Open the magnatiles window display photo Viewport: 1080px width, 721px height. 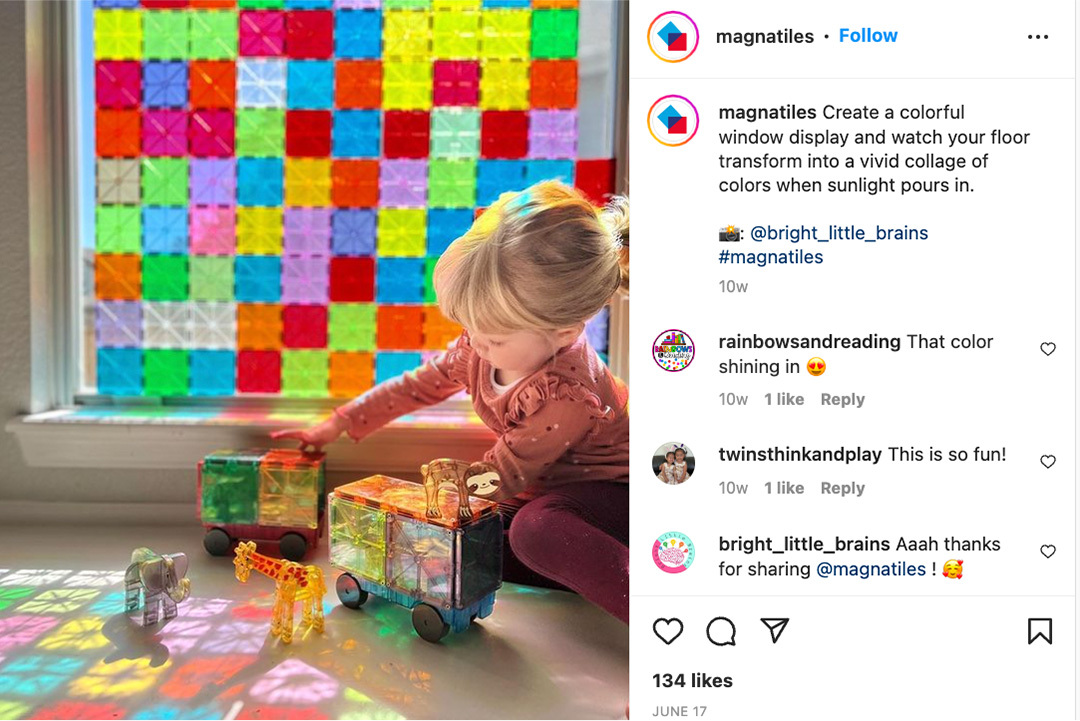click(314, 360)
